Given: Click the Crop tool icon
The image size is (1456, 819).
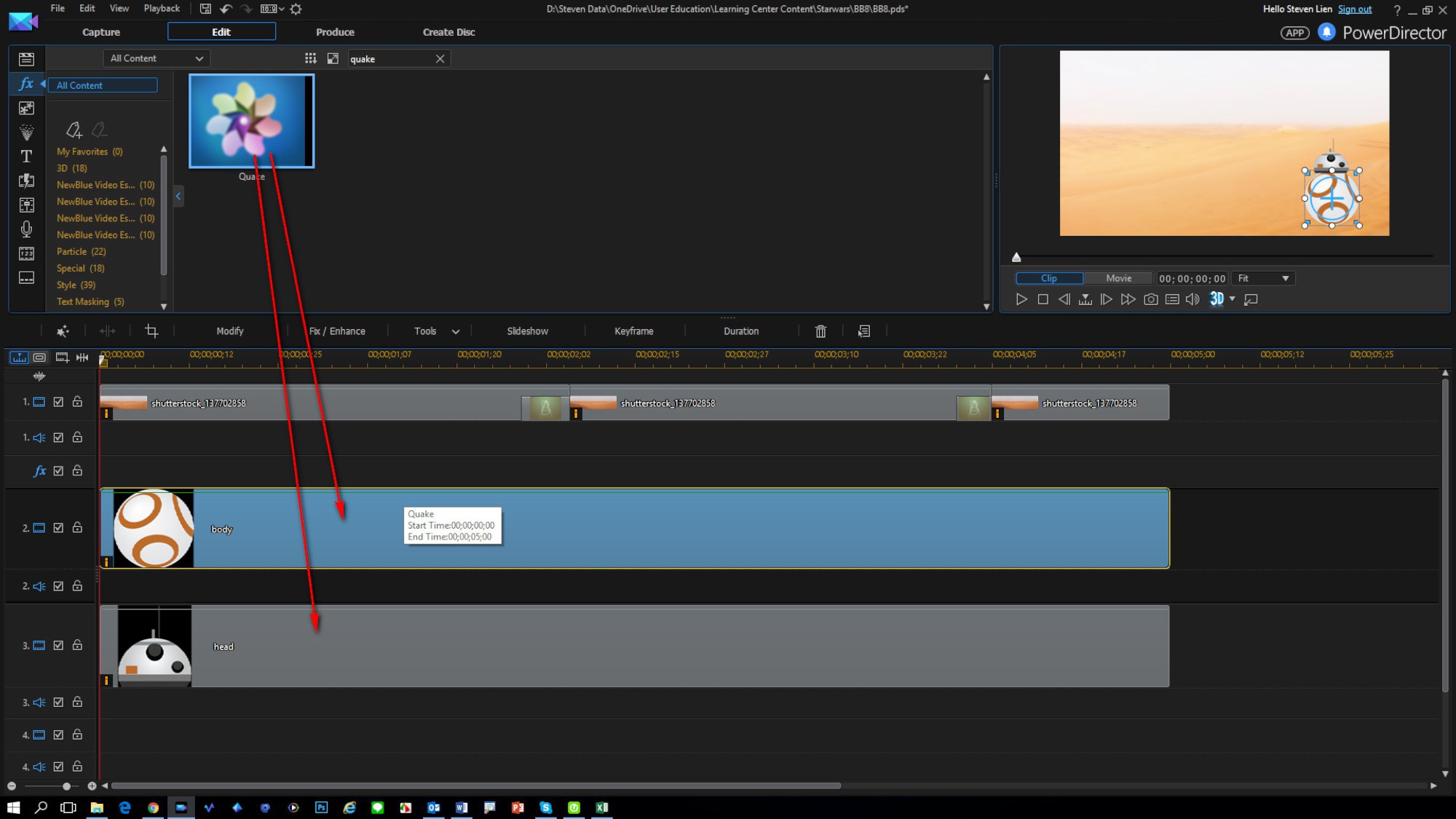Looking at the screenshot, I should click(151, 331).
